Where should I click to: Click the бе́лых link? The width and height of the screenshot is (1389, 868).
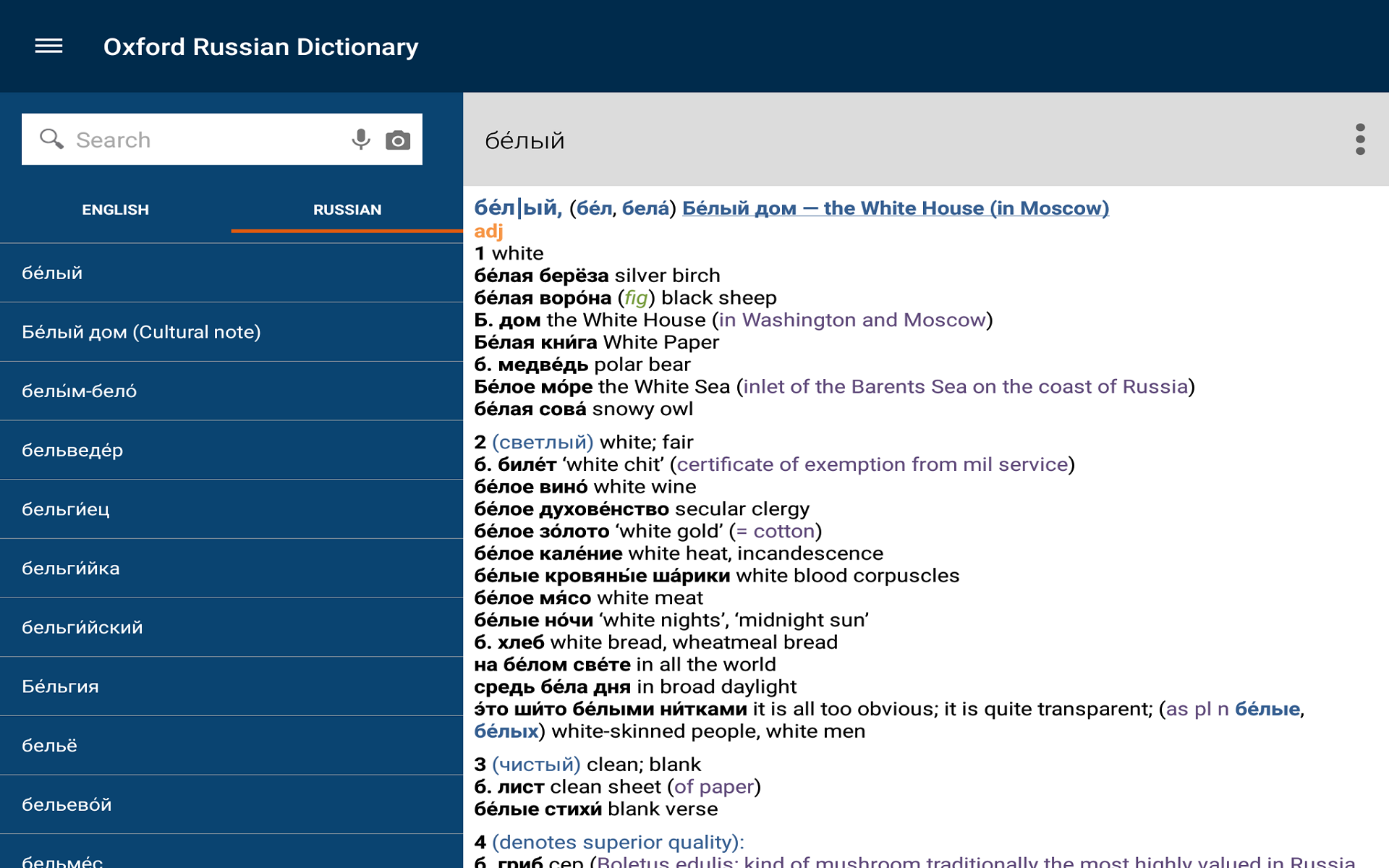point(506,731)
